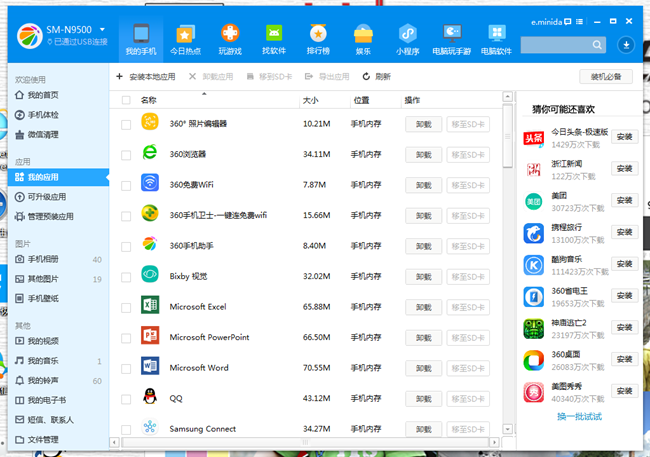Click the vertical scrollbar thumb
Screen dimensions: 650x457
pos(507,136)
